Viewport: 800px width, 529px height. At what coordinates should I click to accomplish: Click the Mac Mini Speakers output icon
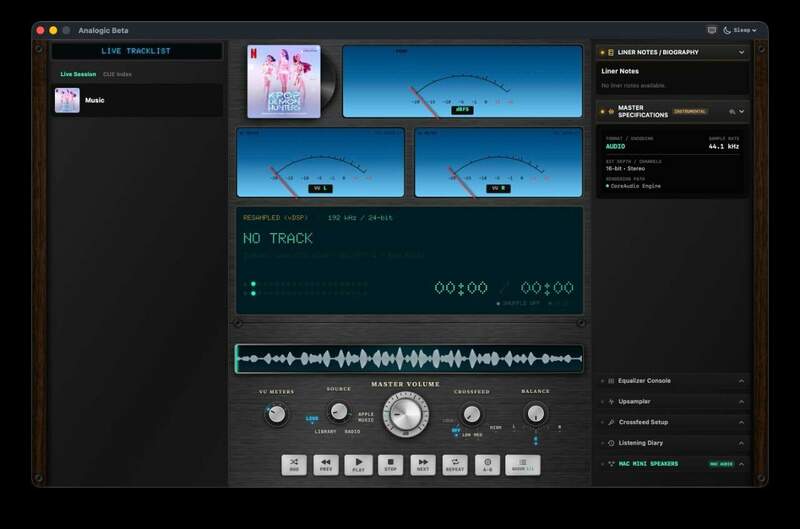611,464
